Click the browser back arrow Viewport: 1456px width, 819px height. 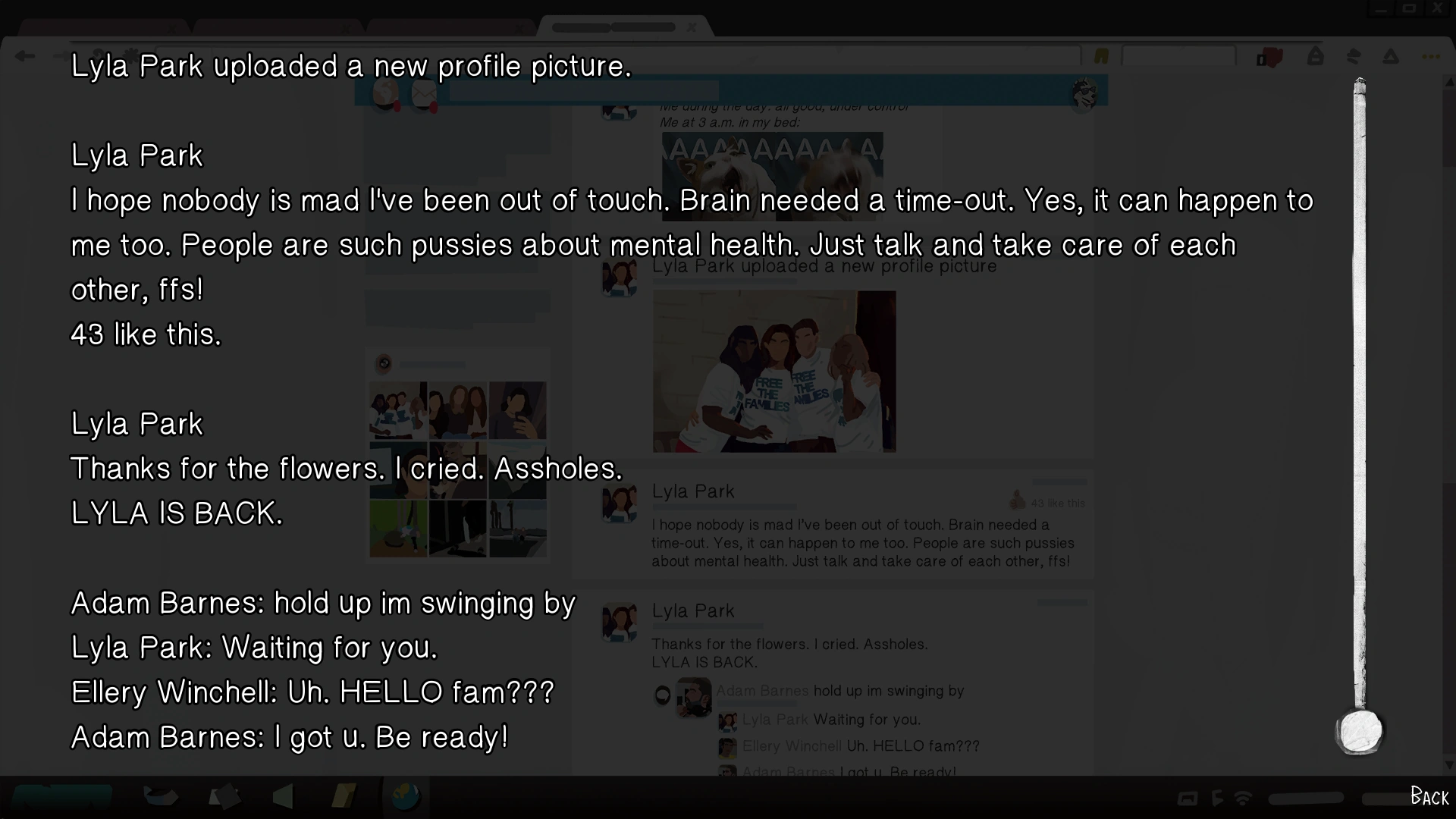point(25,56)
